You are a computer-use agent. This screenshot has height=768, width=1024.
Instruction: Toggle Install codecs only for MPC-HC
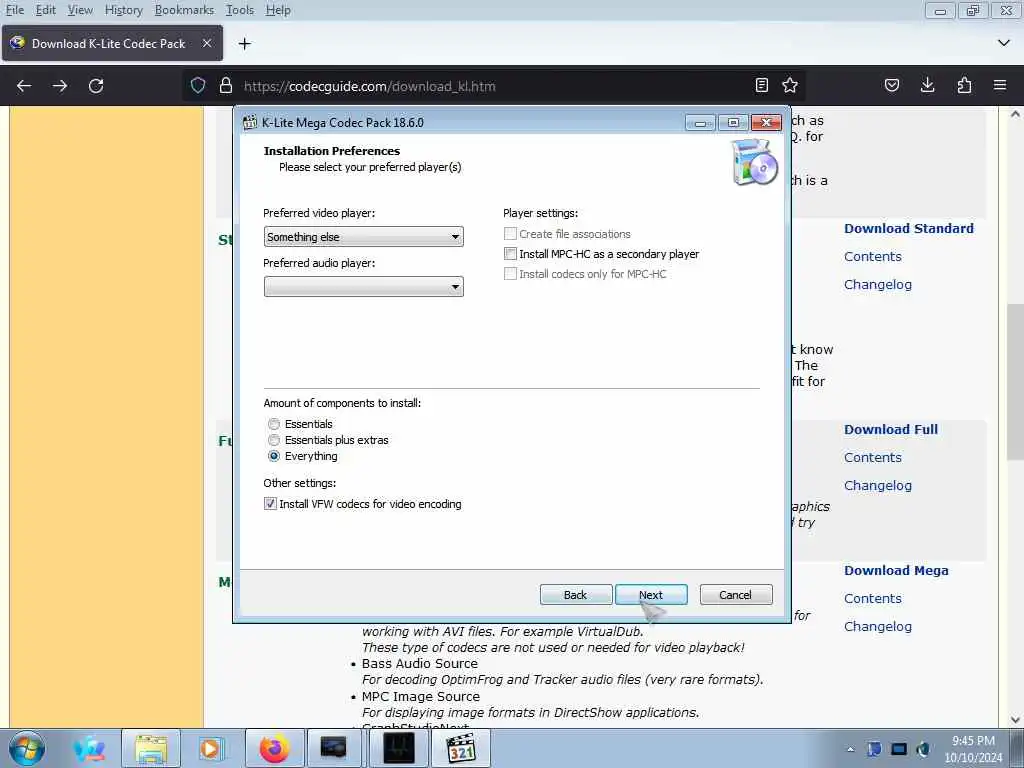tap(510, 274)
